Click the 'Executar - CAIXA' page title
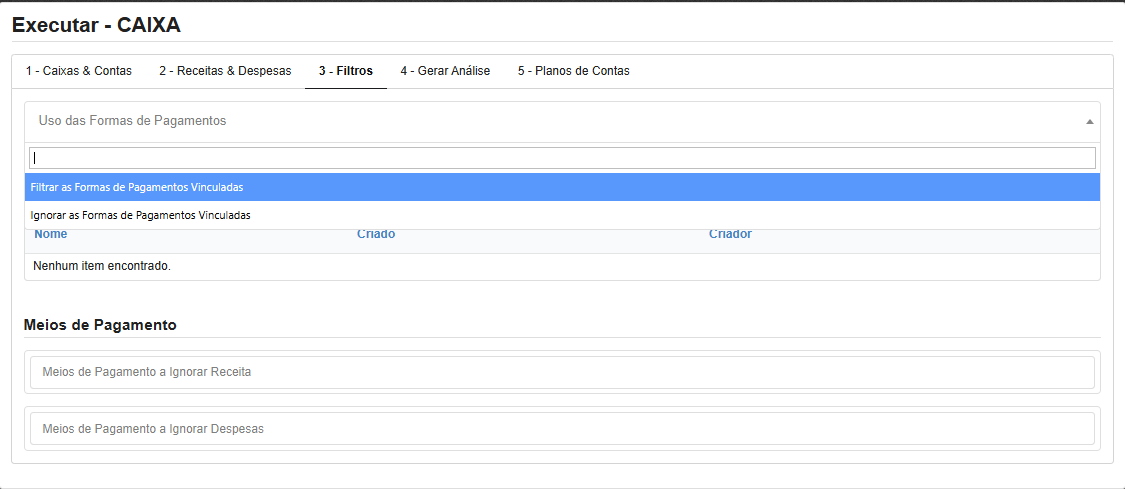Viewport: 1125px width, 489px height. coord(96,26)
